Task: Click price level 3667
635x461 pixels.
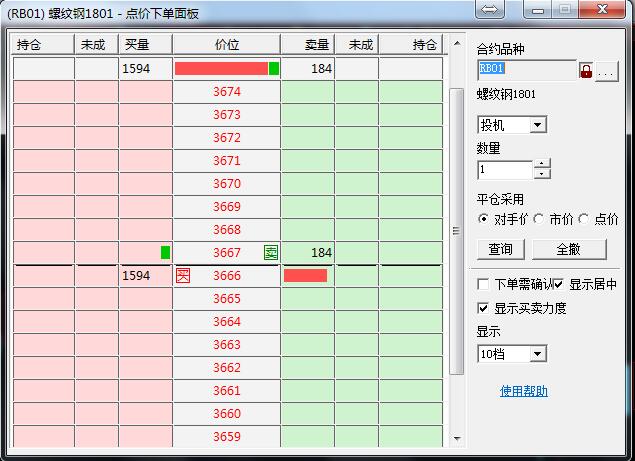Action: [x=227, y=253]
